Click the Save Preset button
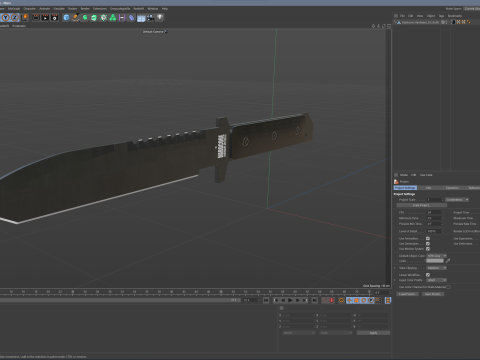 tap(433, 294)
